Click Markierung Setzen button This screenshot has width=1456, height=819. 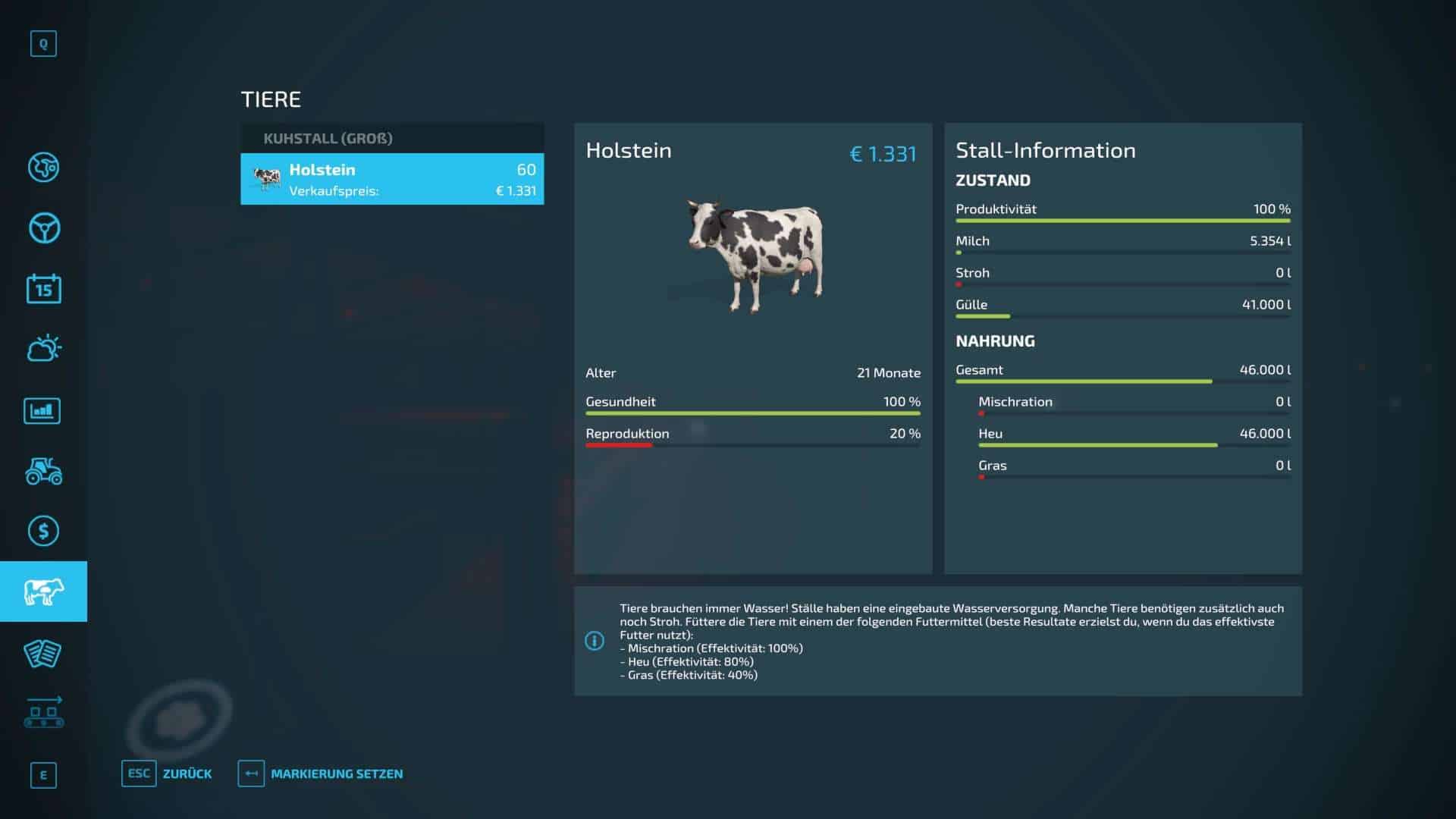pos(321,773)
